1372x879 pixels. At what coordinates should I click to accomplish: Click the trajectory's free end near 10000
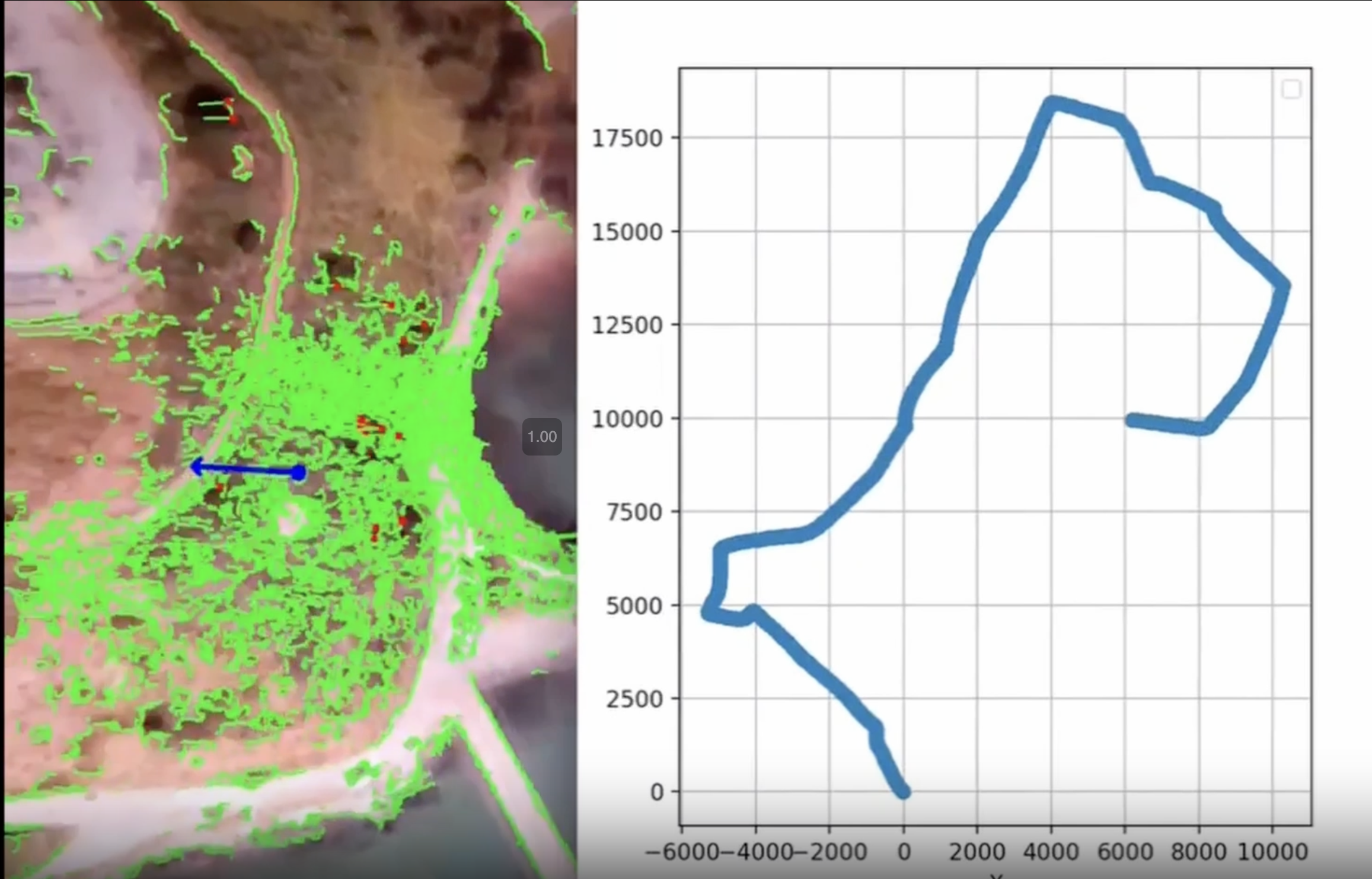pos(1131,420)
